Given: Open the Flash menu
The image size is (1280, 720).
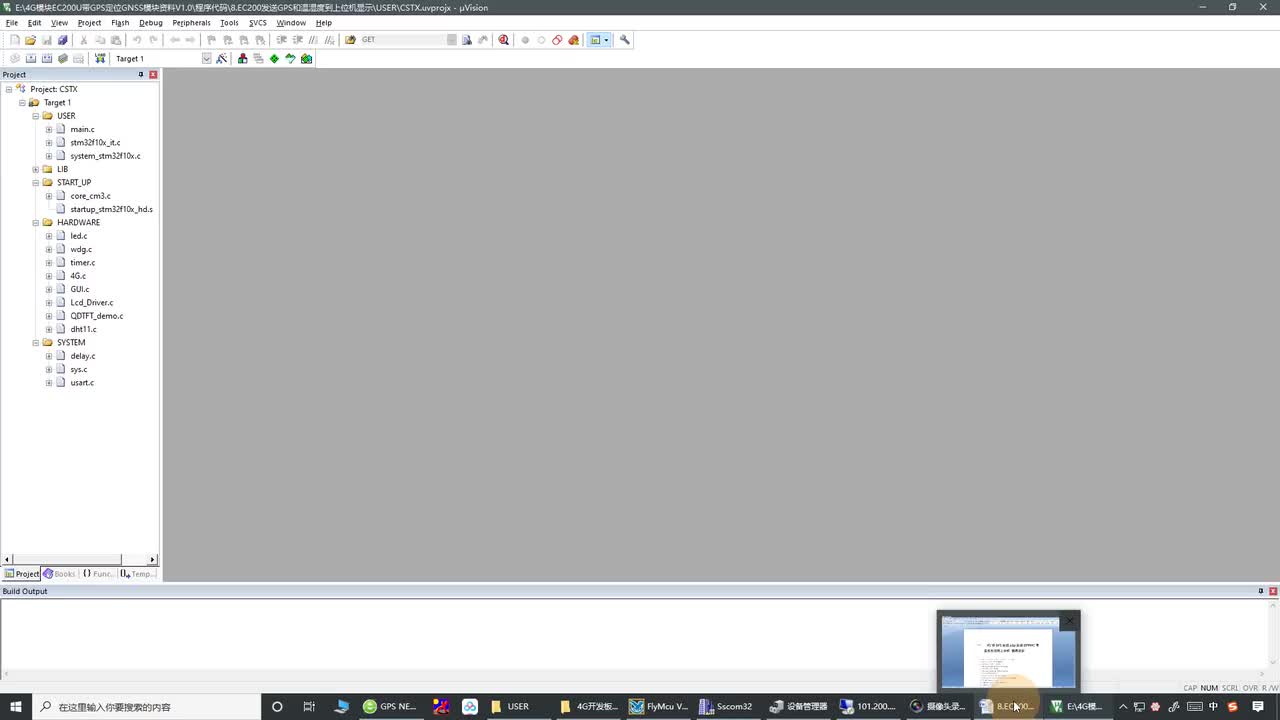Looking at the screenshot, I should [120, 22].
